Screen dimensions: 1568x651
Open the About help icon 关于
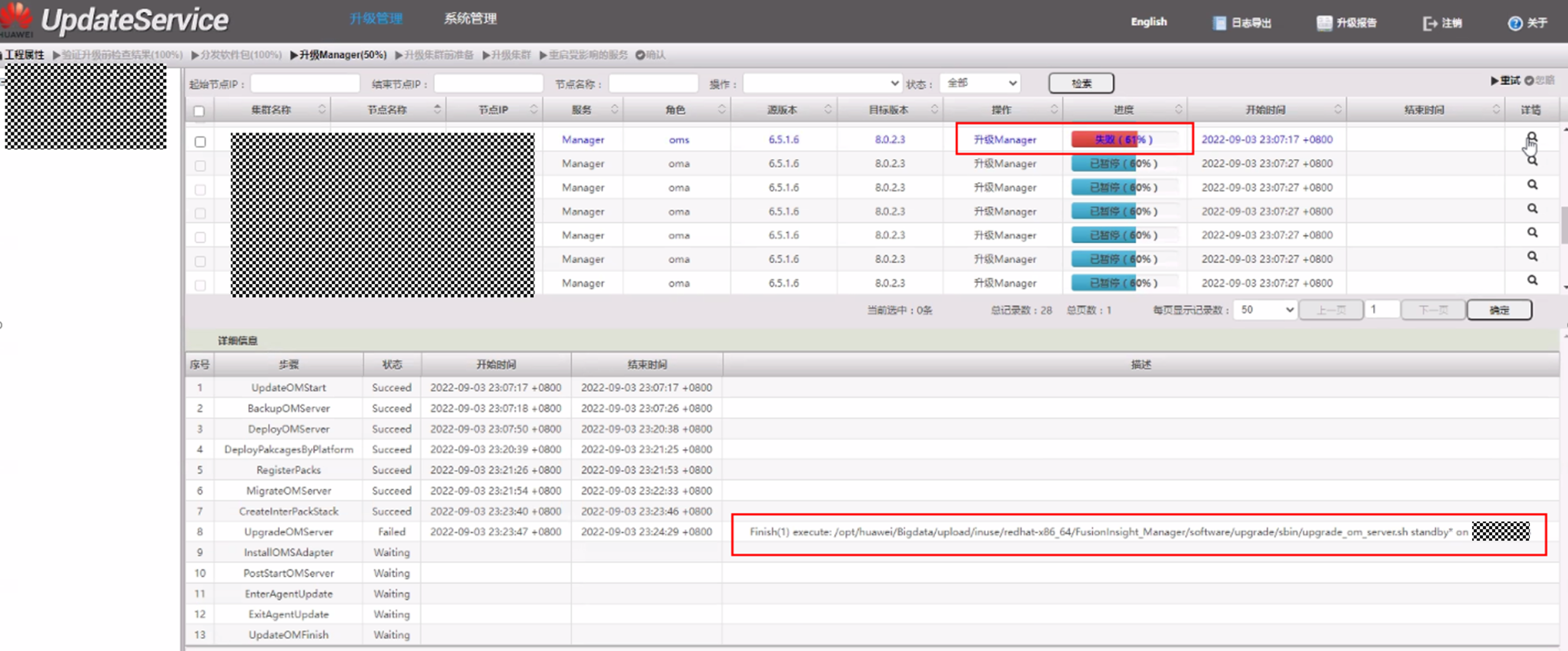pyautogui.click(x=1515, y=23)
